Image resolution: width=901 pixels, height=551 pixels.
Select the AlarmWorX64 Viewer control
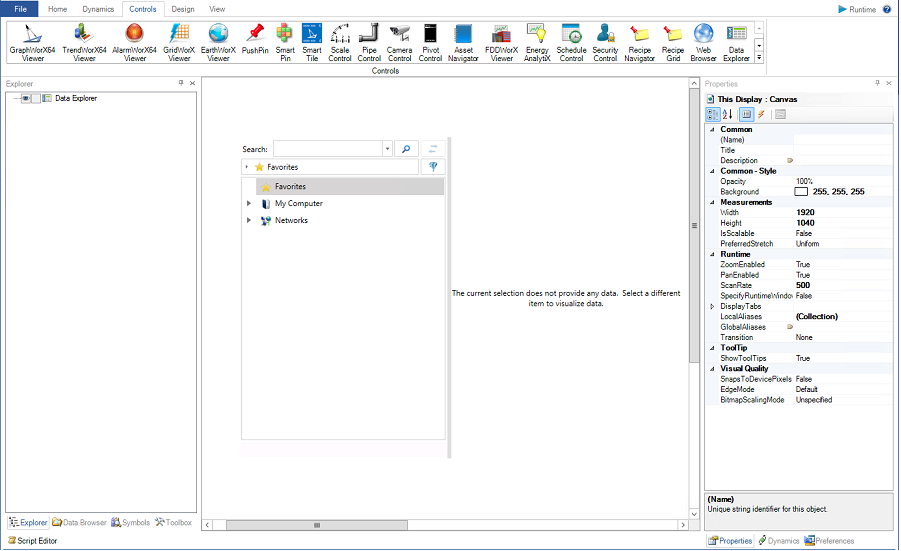click(134, 42)
